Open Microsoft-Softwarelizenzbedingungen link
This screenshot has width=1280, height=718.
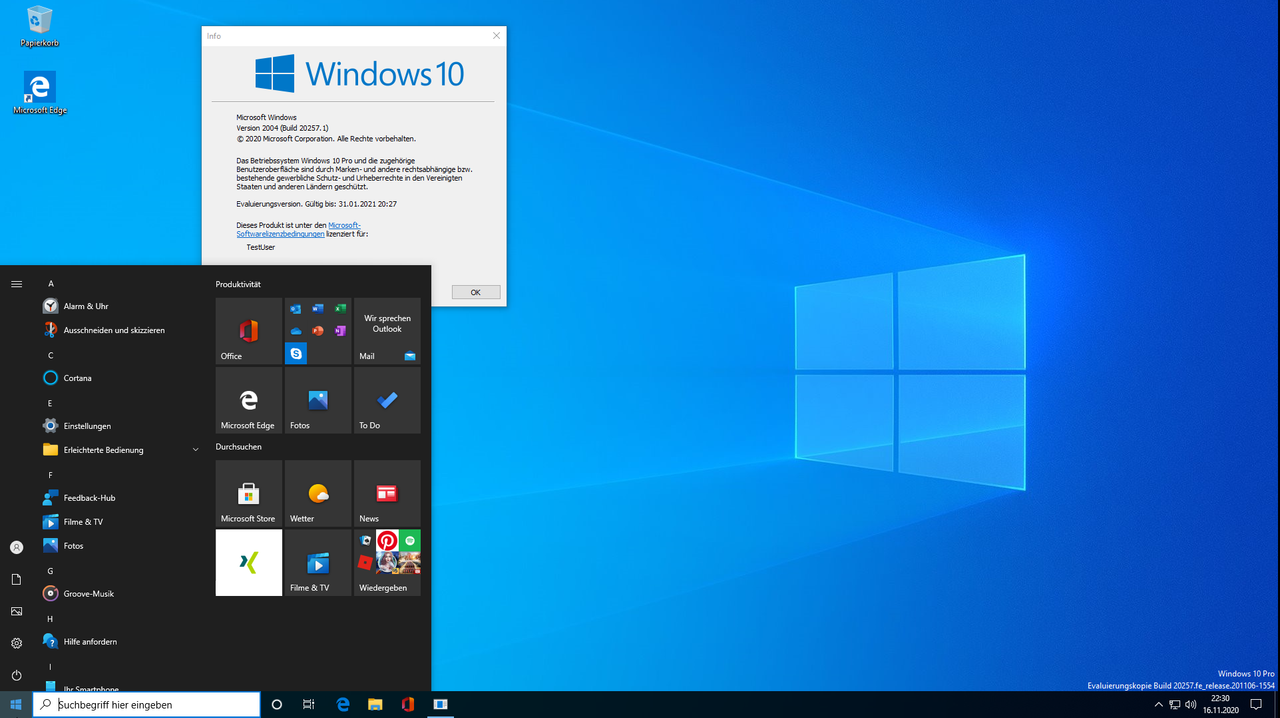point(299,229)
